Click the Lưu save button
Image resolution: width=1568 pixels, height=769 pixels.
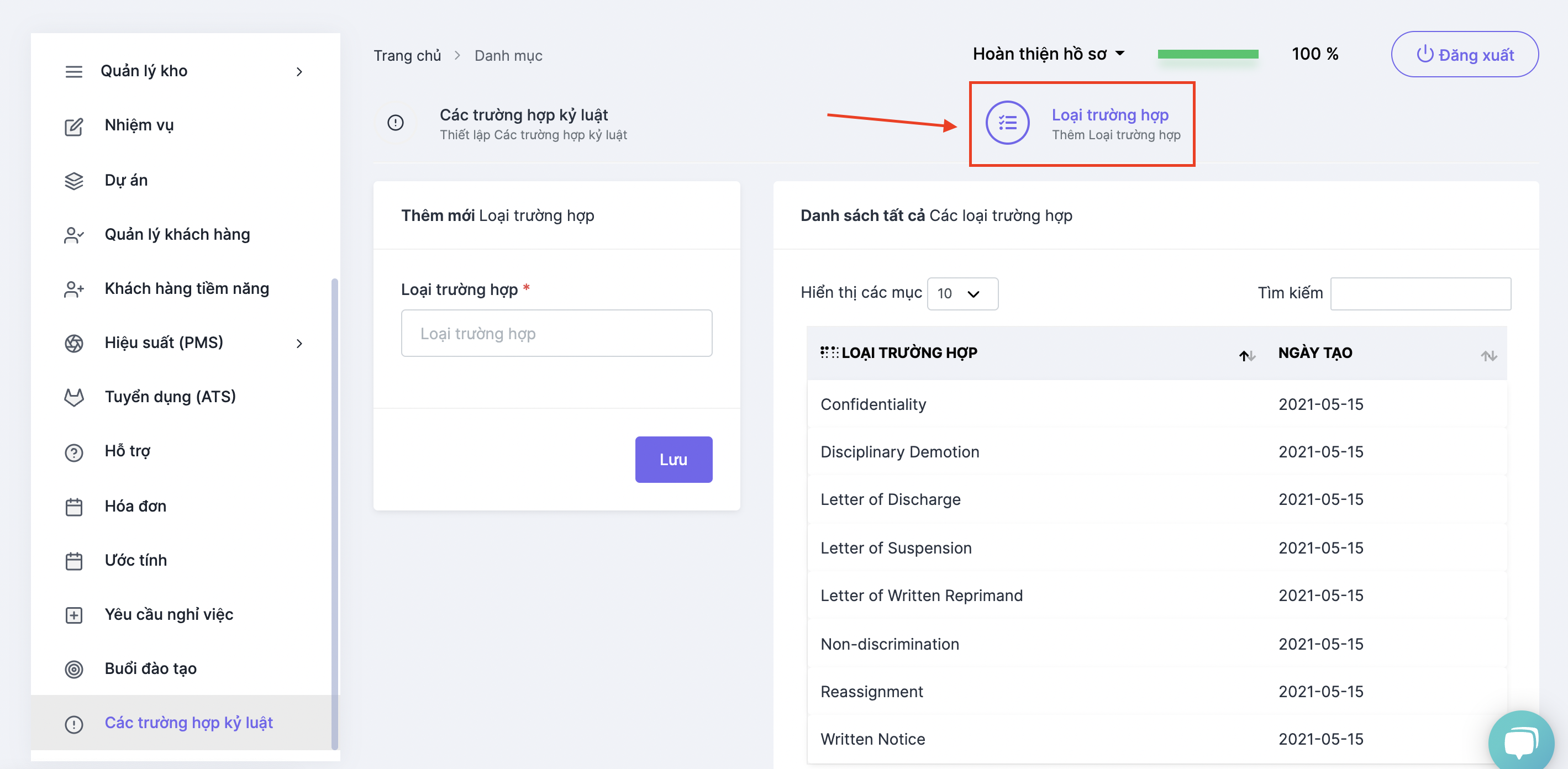(673, 460)
